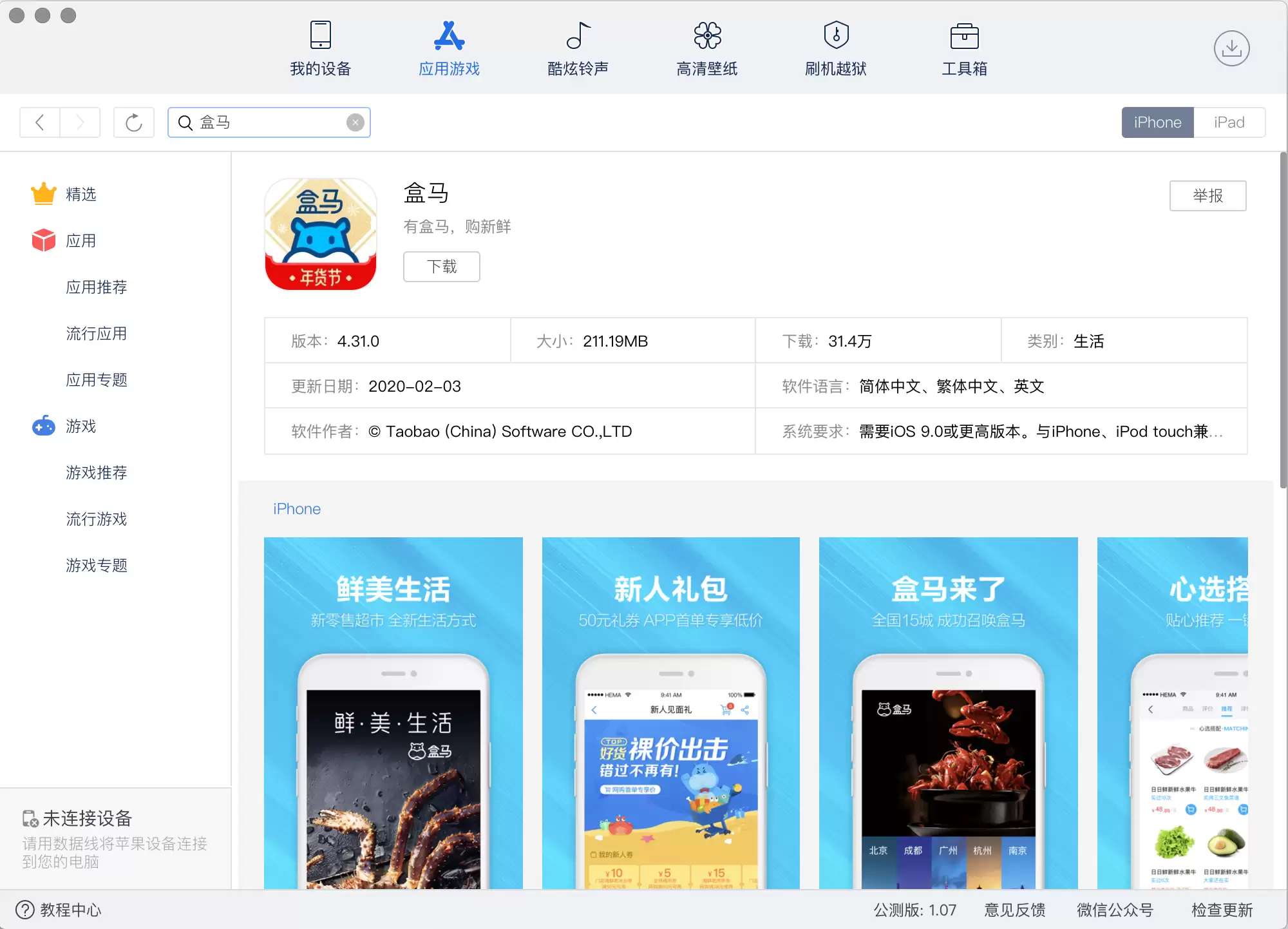This screenshot has width=1288, height=929.
Task: Select 游戏推荐 in sidebar
Action: tap(97, 472)
